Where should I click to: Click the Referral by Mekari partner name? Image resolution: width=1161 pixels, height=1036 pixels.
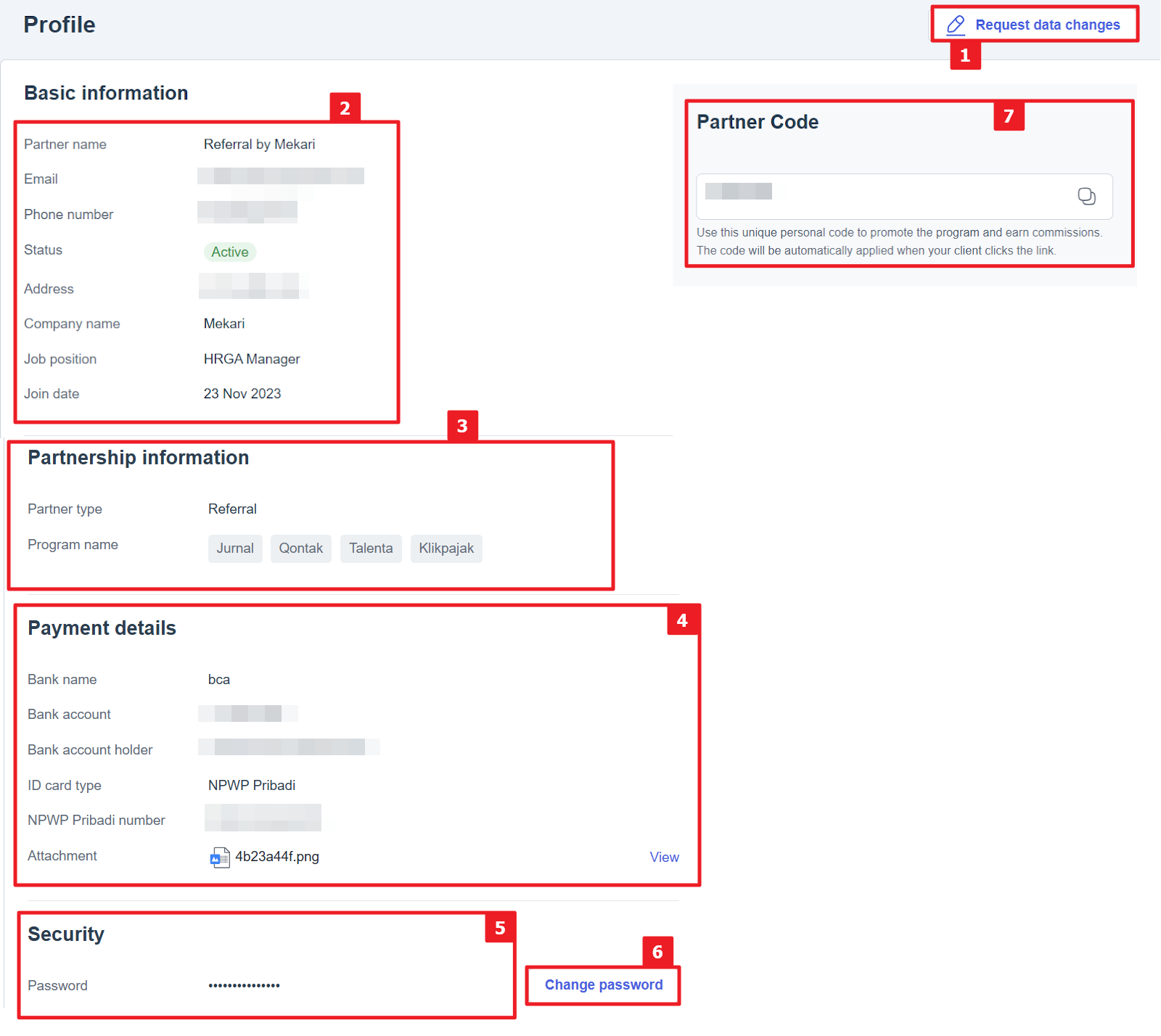click(x=259, y=144)
